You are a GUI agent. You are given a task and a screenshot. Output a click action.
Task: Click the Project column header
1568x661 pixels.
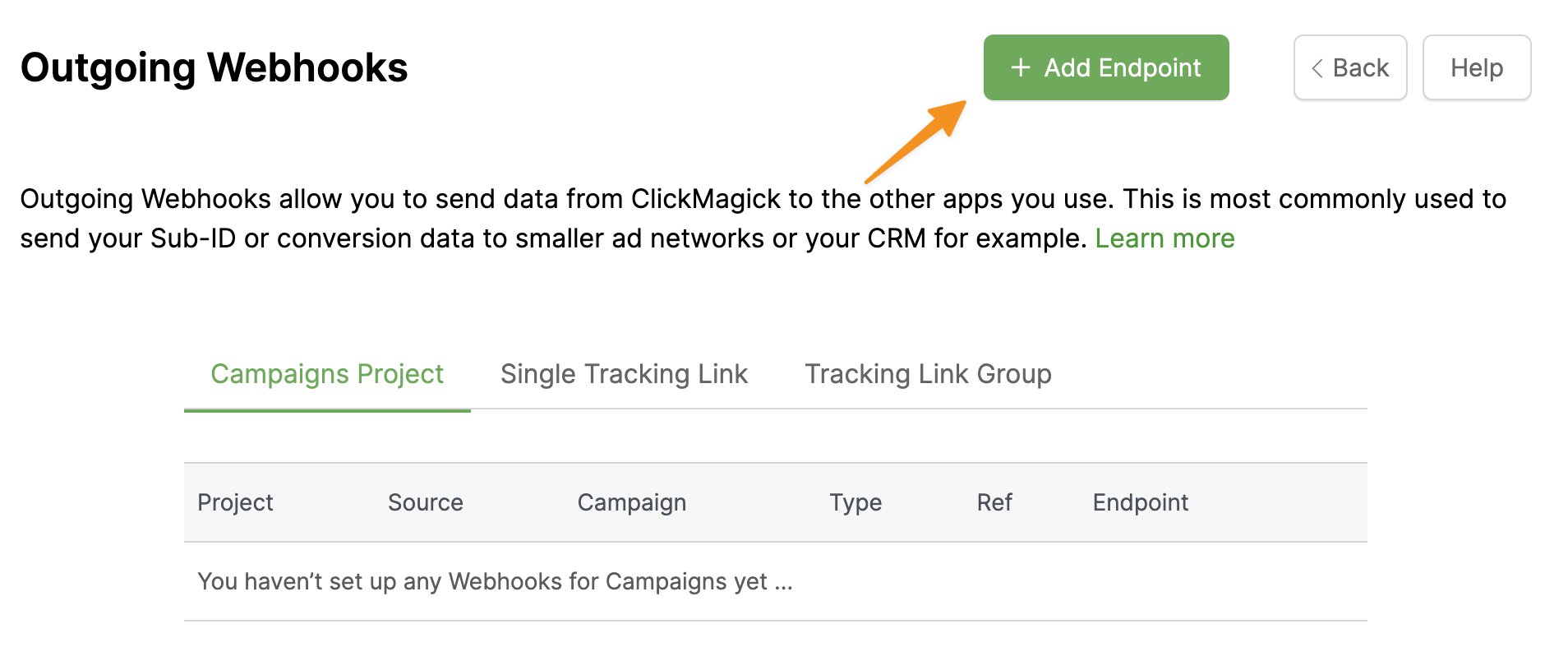click(x=235, y=502)
